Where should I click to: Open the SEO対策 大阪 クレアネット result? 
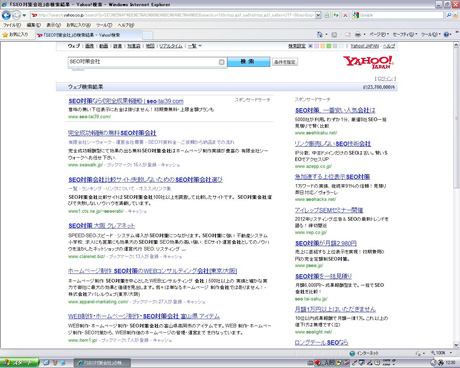102,226
